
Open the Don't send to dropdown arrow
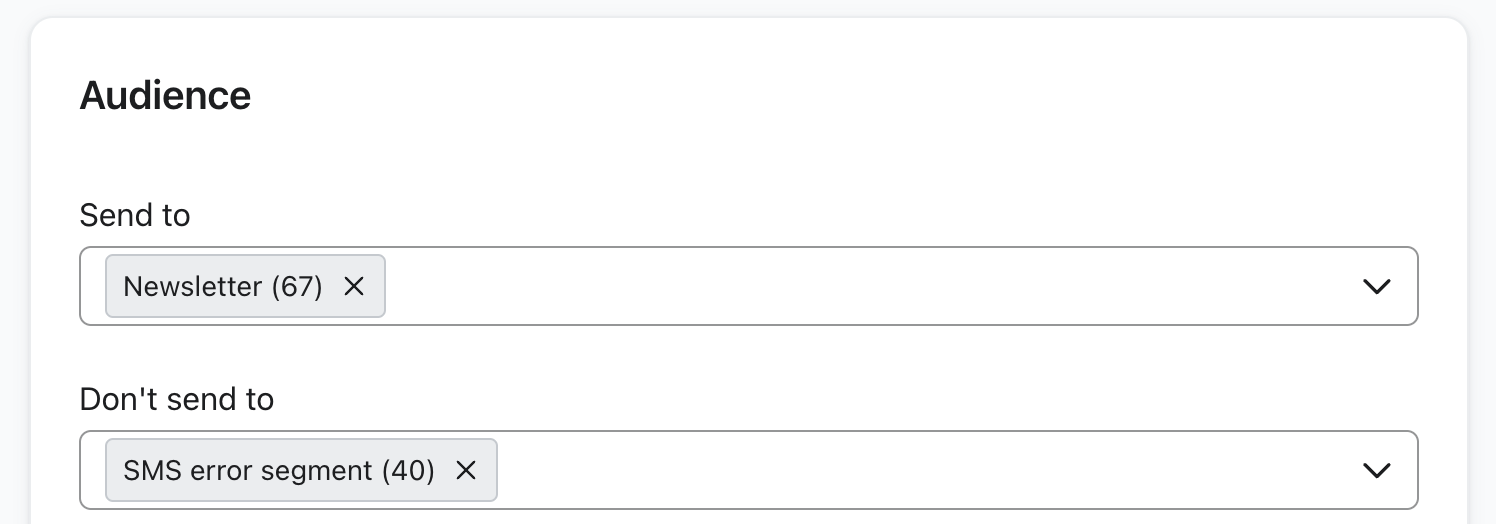coord(1377,471)
